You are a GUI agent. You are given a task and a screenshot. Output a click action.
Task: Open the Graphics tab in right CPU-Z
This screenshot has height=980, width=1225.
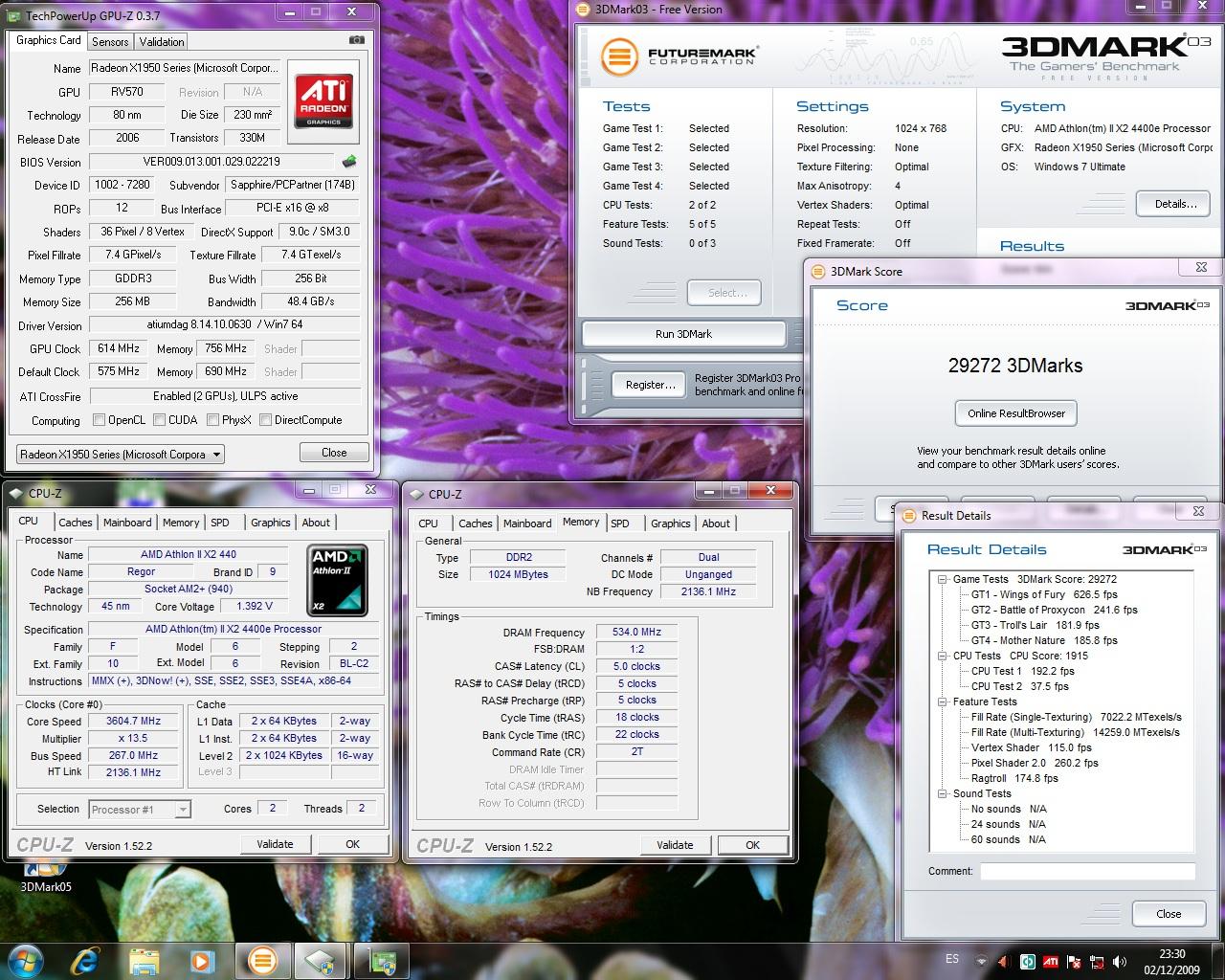[x=670, y=523]
